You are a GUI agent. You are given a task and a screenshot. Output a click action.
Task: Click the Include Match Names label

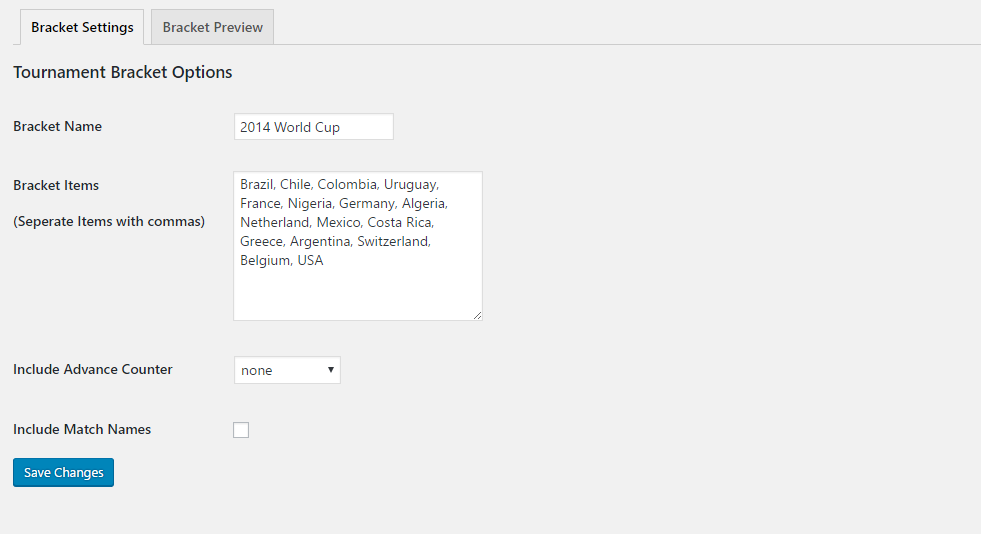pos(82,429)
